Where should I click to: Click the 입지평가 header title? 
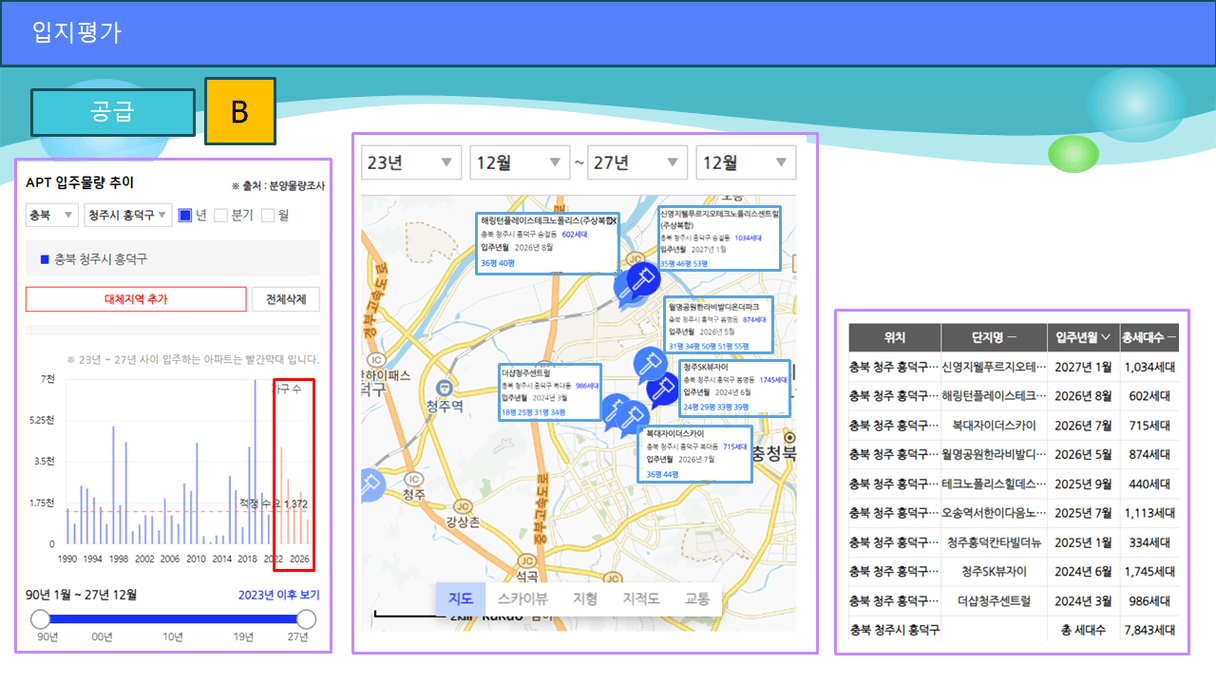click(x=76, y=32)
